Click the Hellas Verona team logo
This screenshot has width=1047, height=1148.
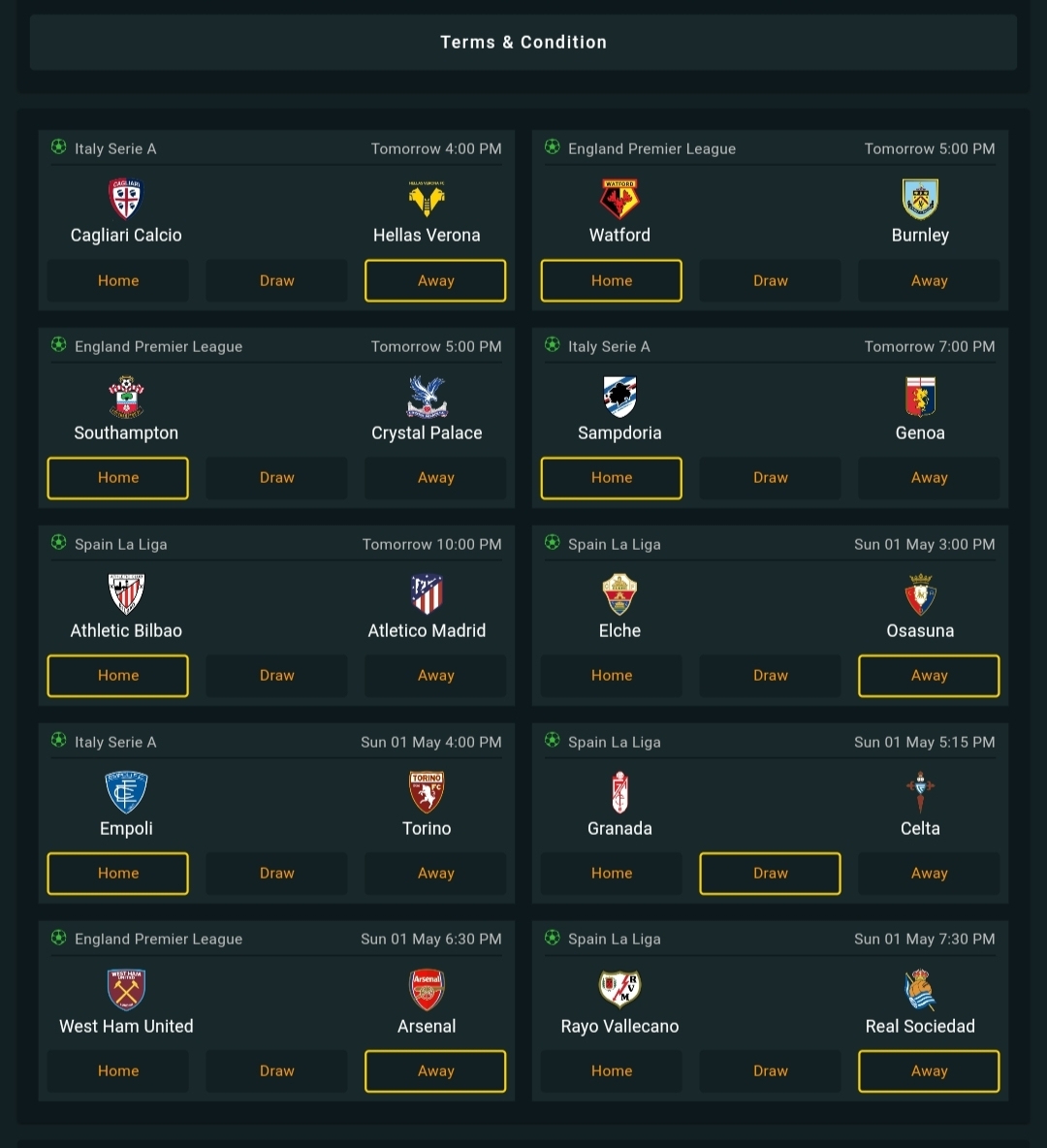coord(427,199)
